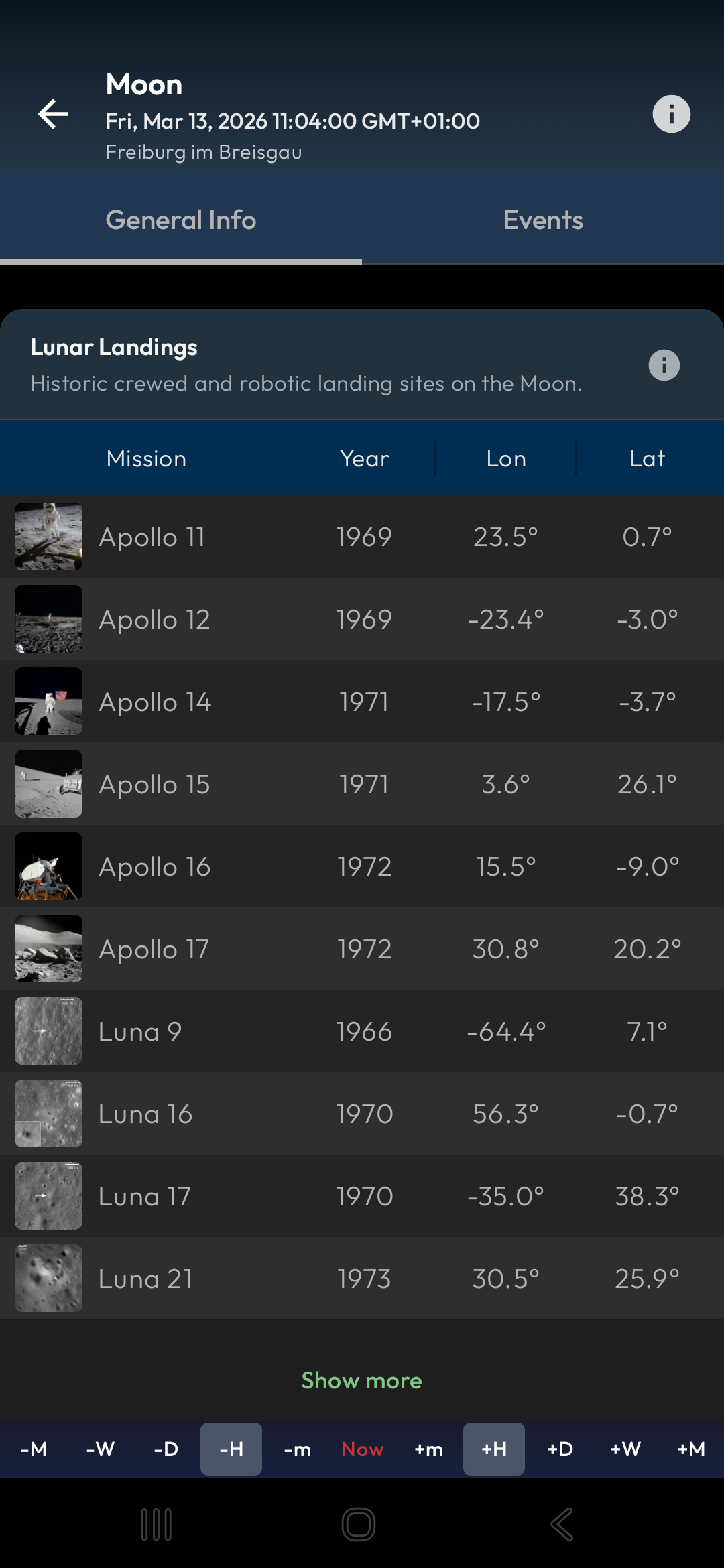The height and width of the screenshot is (1568, 724).
Task: Tap location Freiburg im Breisgau
Action: (204, 152)
